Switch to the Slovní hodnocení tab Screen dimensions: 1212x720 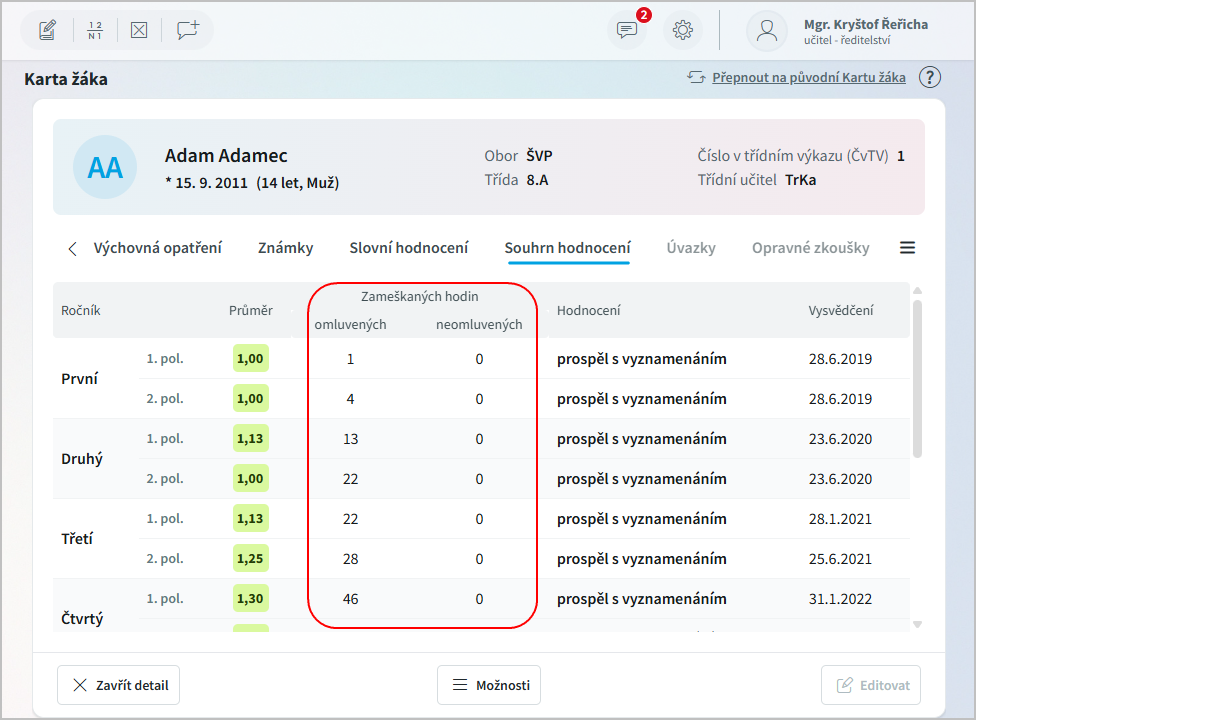point(409,248)
